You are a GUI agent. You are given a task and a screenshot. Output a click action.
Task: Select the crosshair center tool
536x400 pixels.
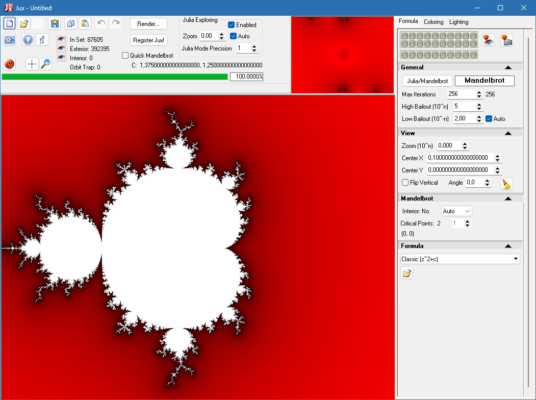[31, 64]
